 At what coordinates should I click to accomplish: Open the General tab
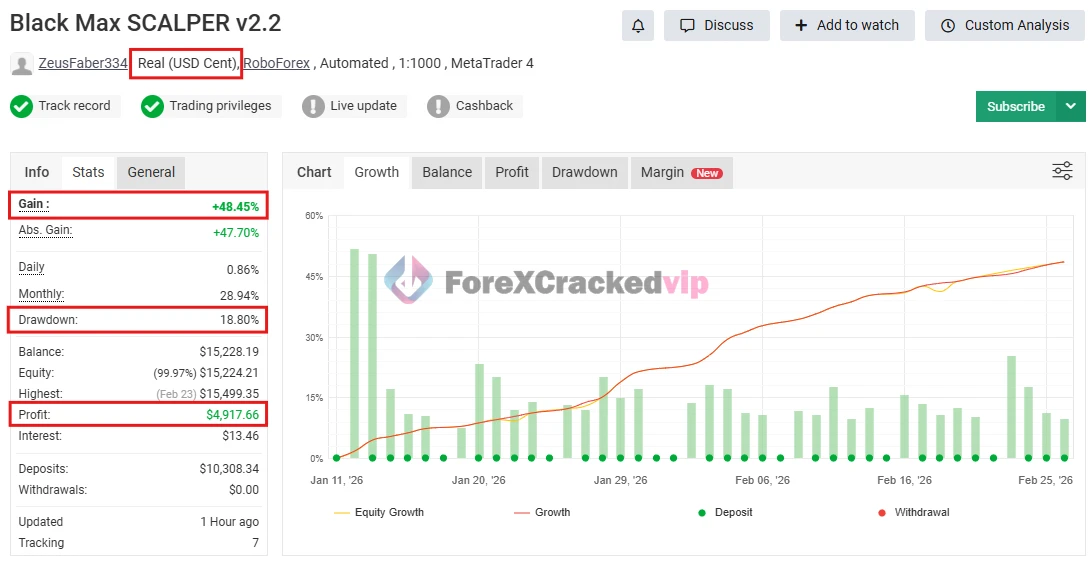(x=151, y=172)
